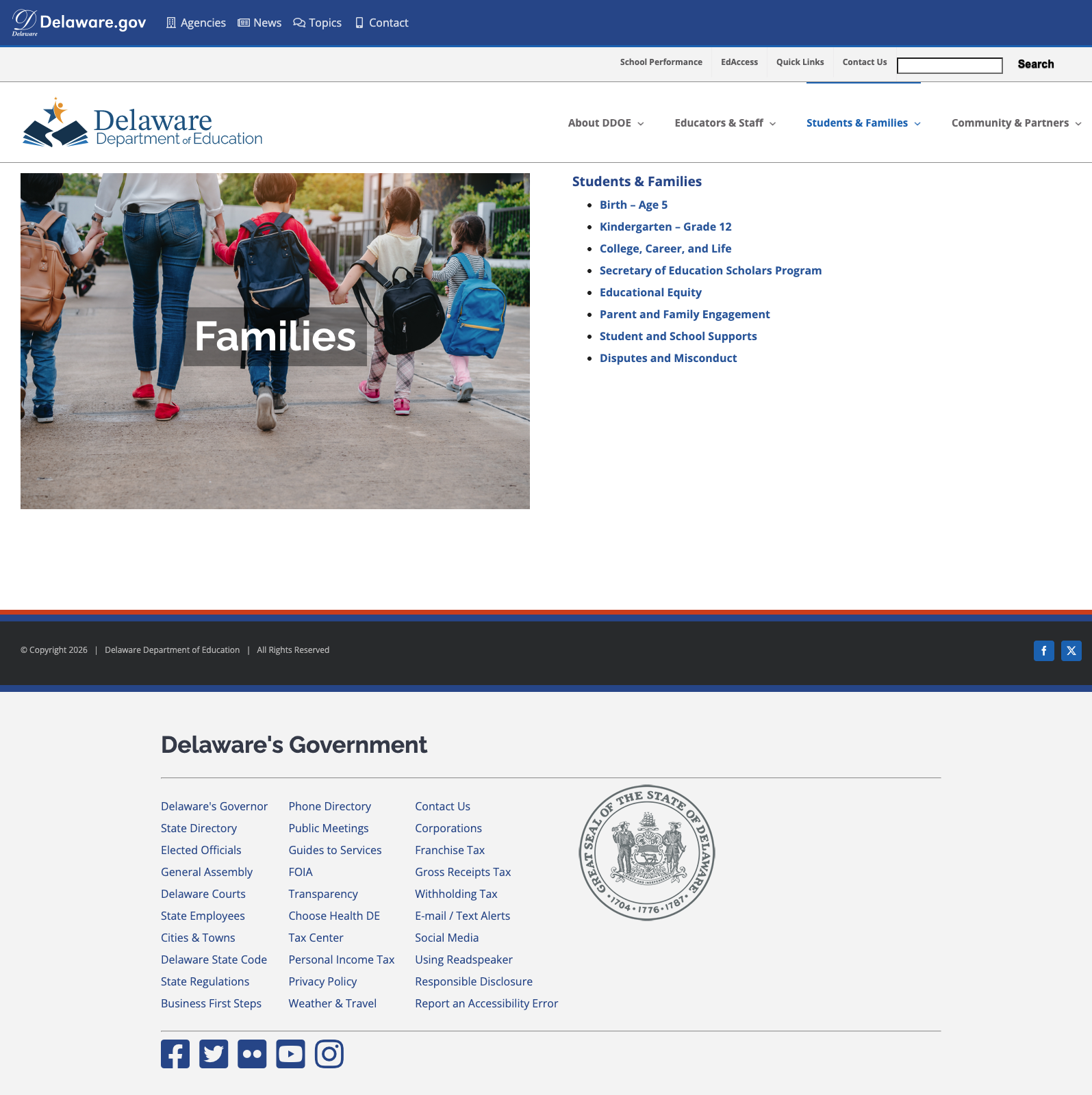The image size is (1092, 1095).
Task: Open the State Employees footer link
Action: pyautogui.click(x=203, y=916)
